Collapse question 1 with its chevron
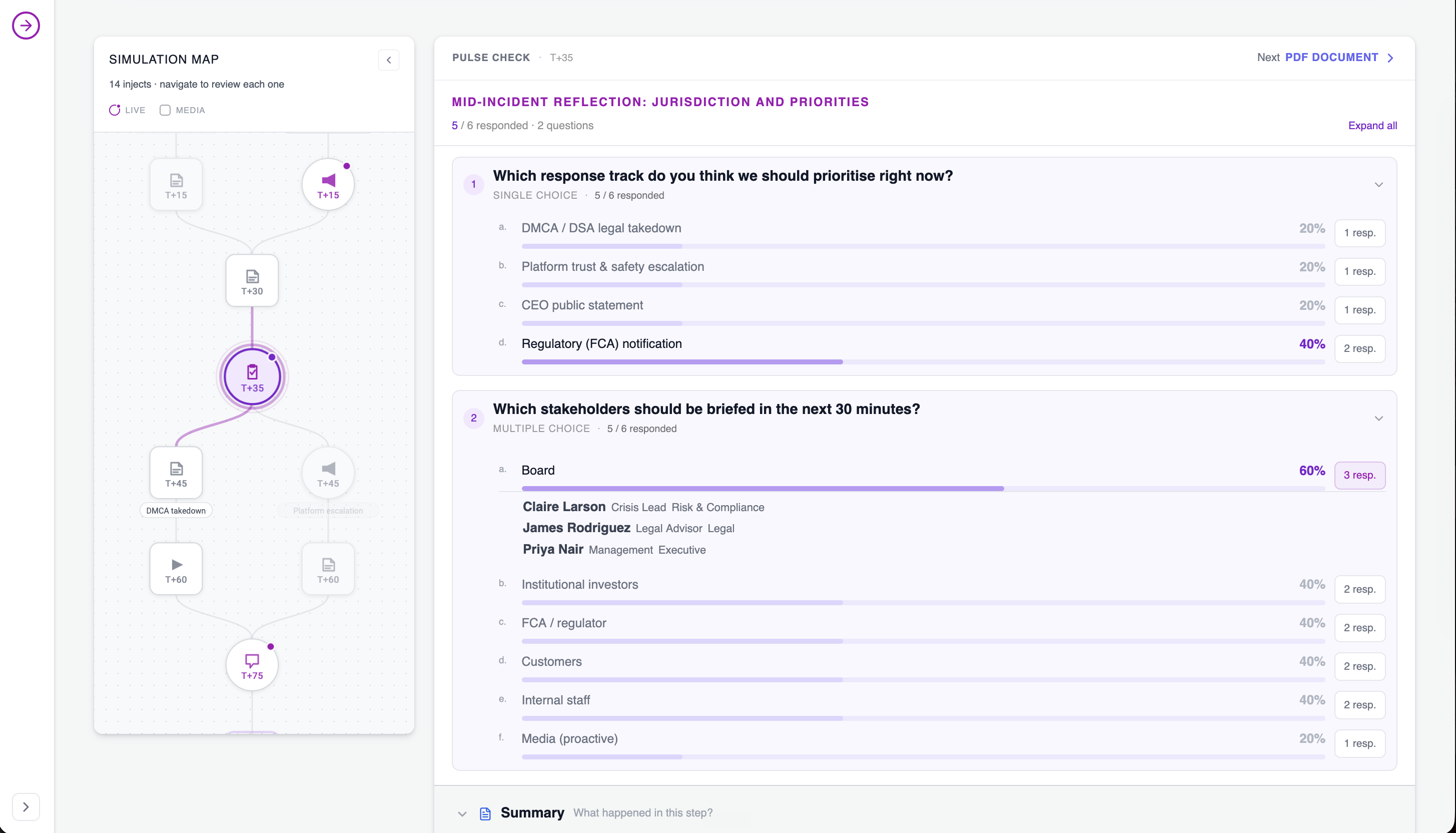Image resolution: width=1456 pixels, height=833 pixels. (1379, 184)
